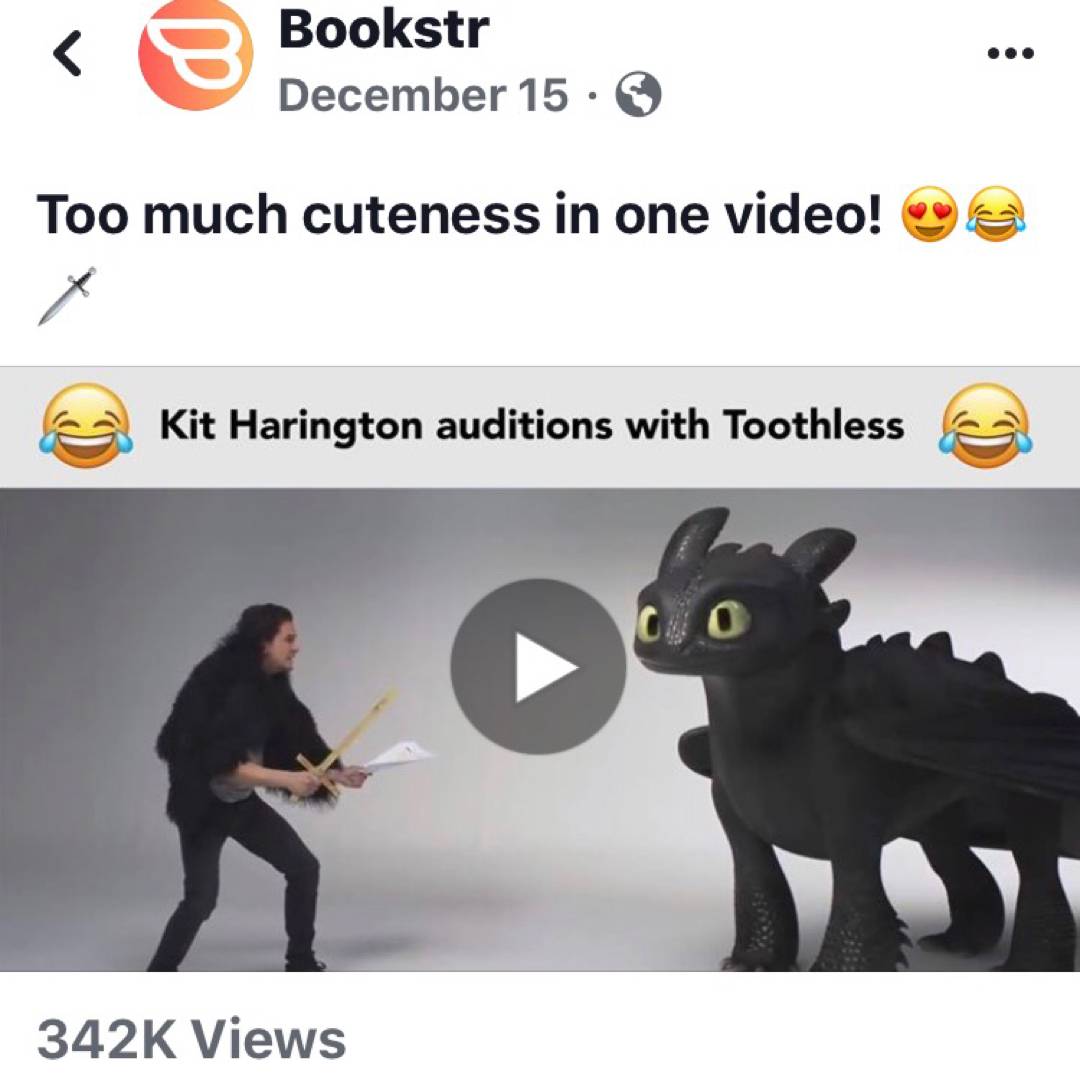The width and height of the screenshot is (1080, 1080).
Task: Click the laughing emoji in post caption
Action: point(996,214)
